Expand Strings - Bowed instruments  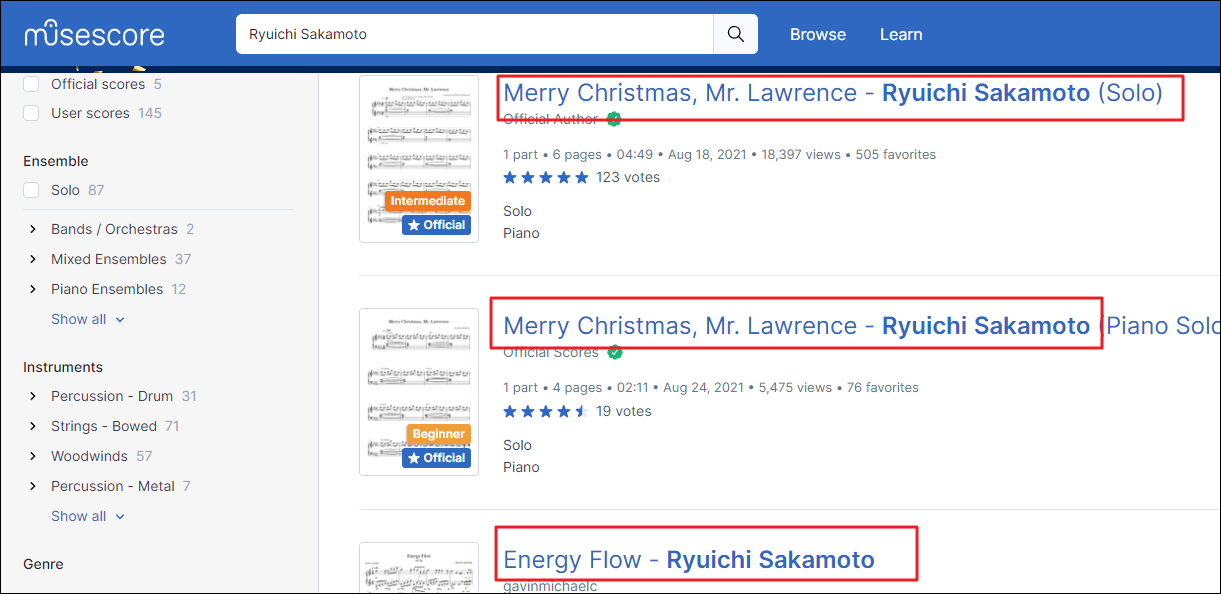tap(33, 426)
